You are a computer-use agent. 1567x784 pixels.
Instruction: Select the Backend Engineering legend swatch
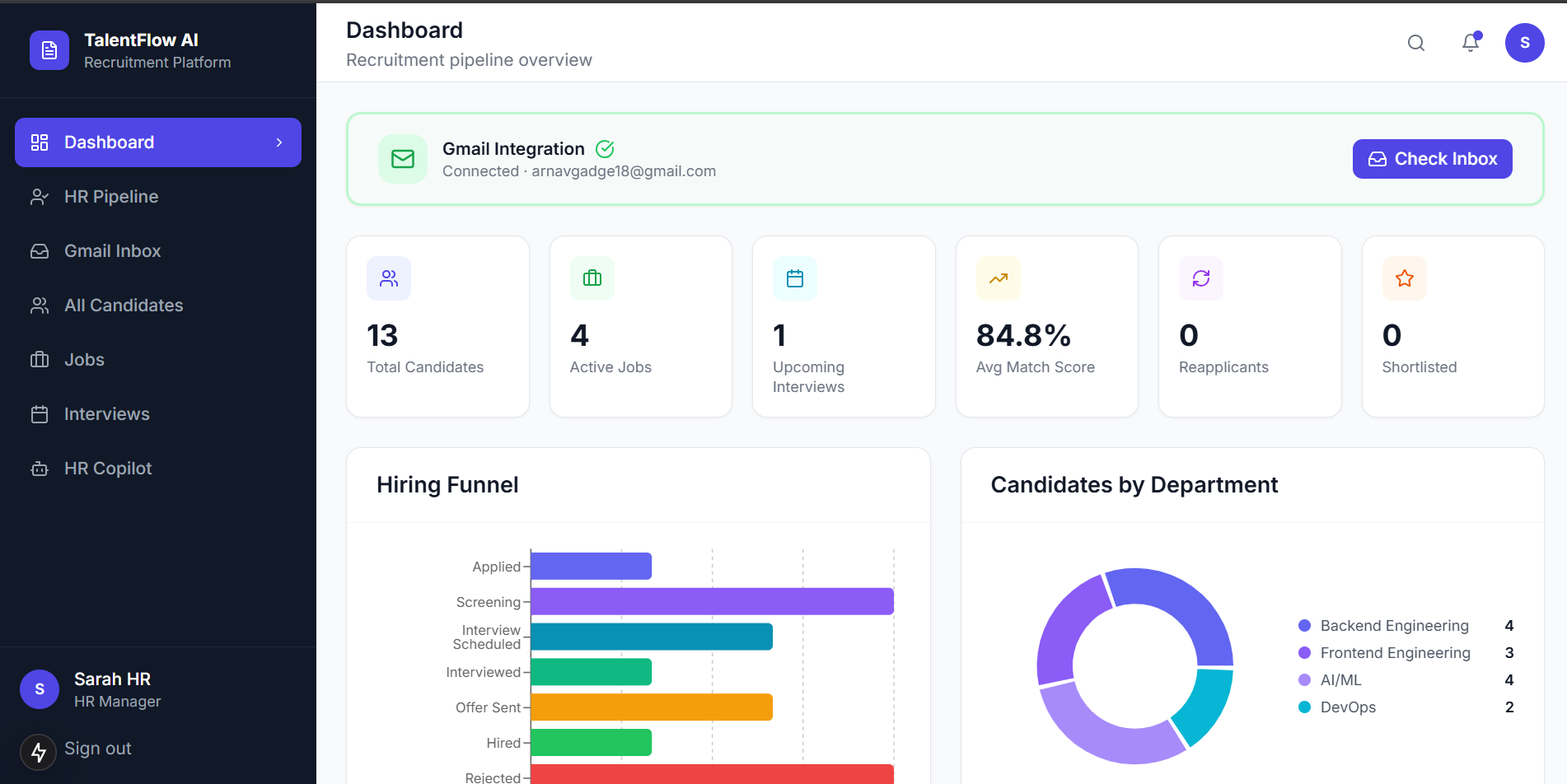tap(1304, 626)
